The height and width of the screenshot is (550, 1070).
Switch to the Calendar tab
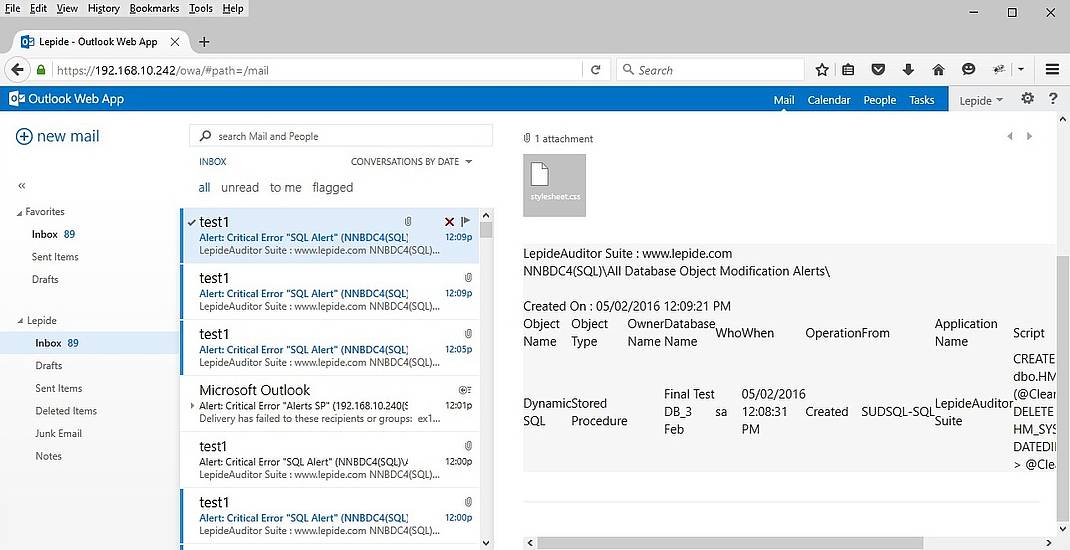[x=828, y=100]
